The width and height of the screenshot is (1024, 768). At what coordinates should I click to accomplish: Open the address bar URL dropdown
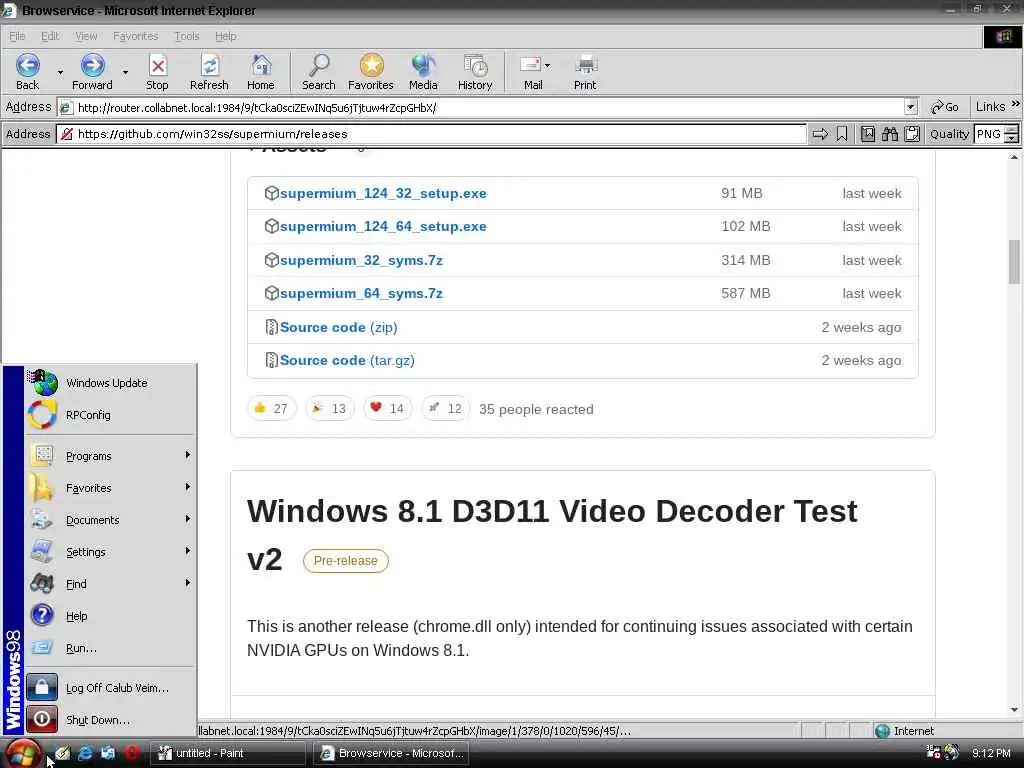click(x=910, y=107)
